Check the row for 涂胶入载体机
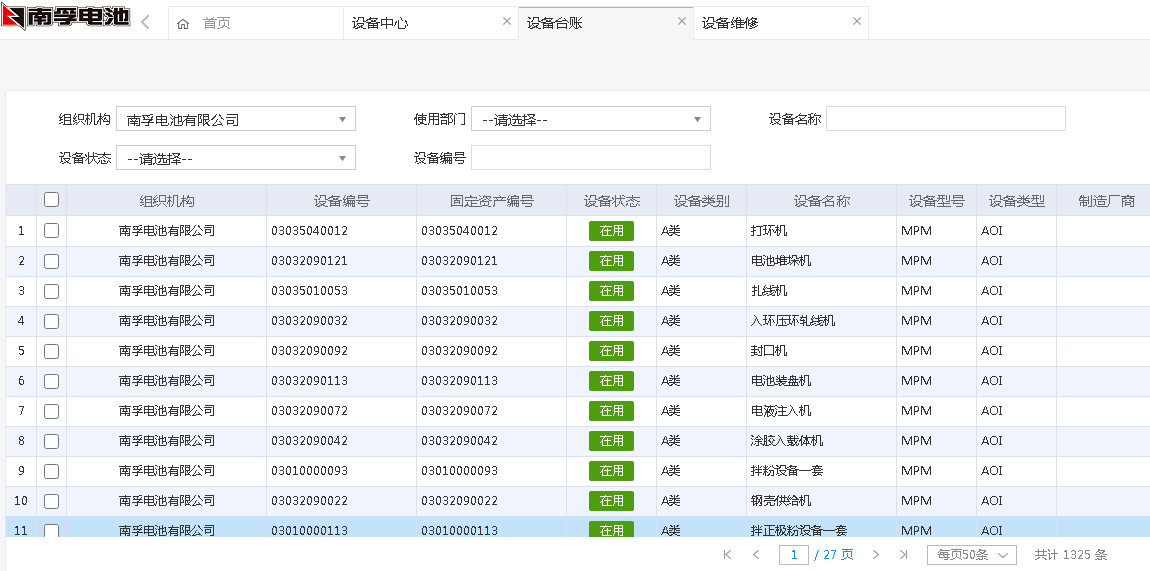The height and width of the screenshot is (571, 1150). [x=51, y=441]
